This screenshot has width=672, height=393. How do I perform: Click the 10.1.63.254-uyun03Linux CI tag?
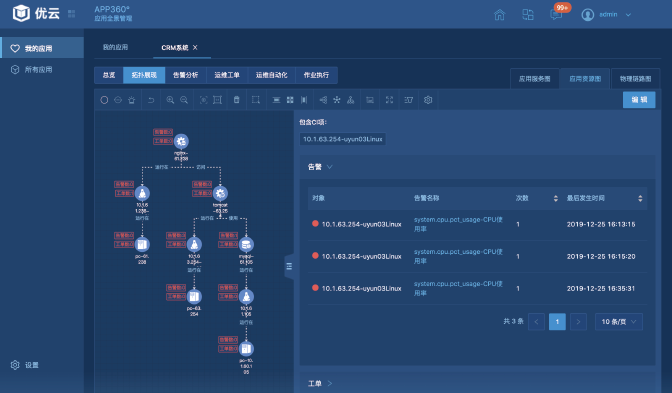pyautogui.click(x=342, y=139)
